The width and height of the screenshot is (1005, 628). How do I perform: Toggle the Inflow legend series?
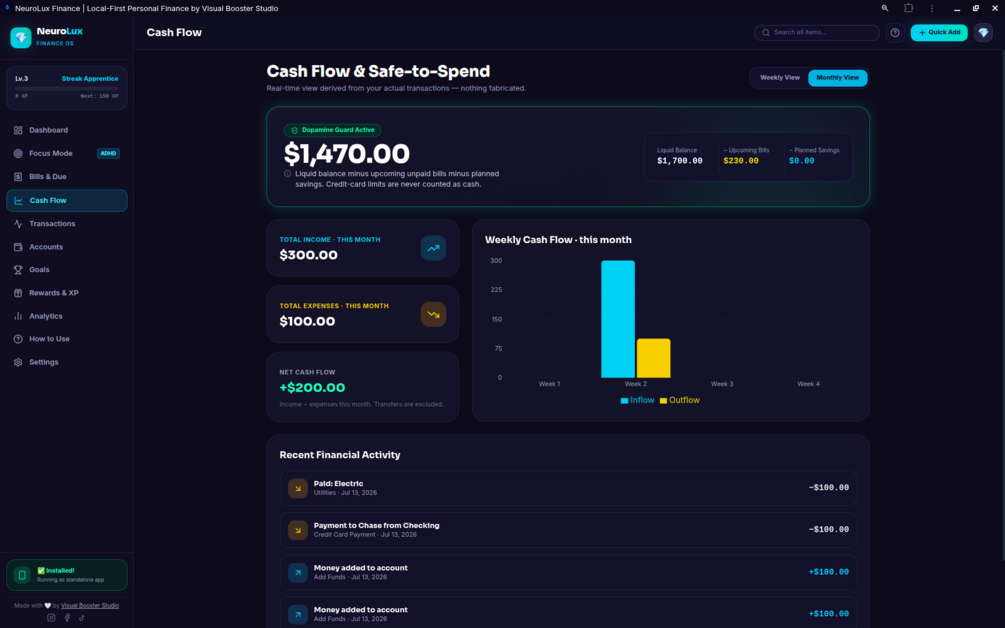coord(637,400)
